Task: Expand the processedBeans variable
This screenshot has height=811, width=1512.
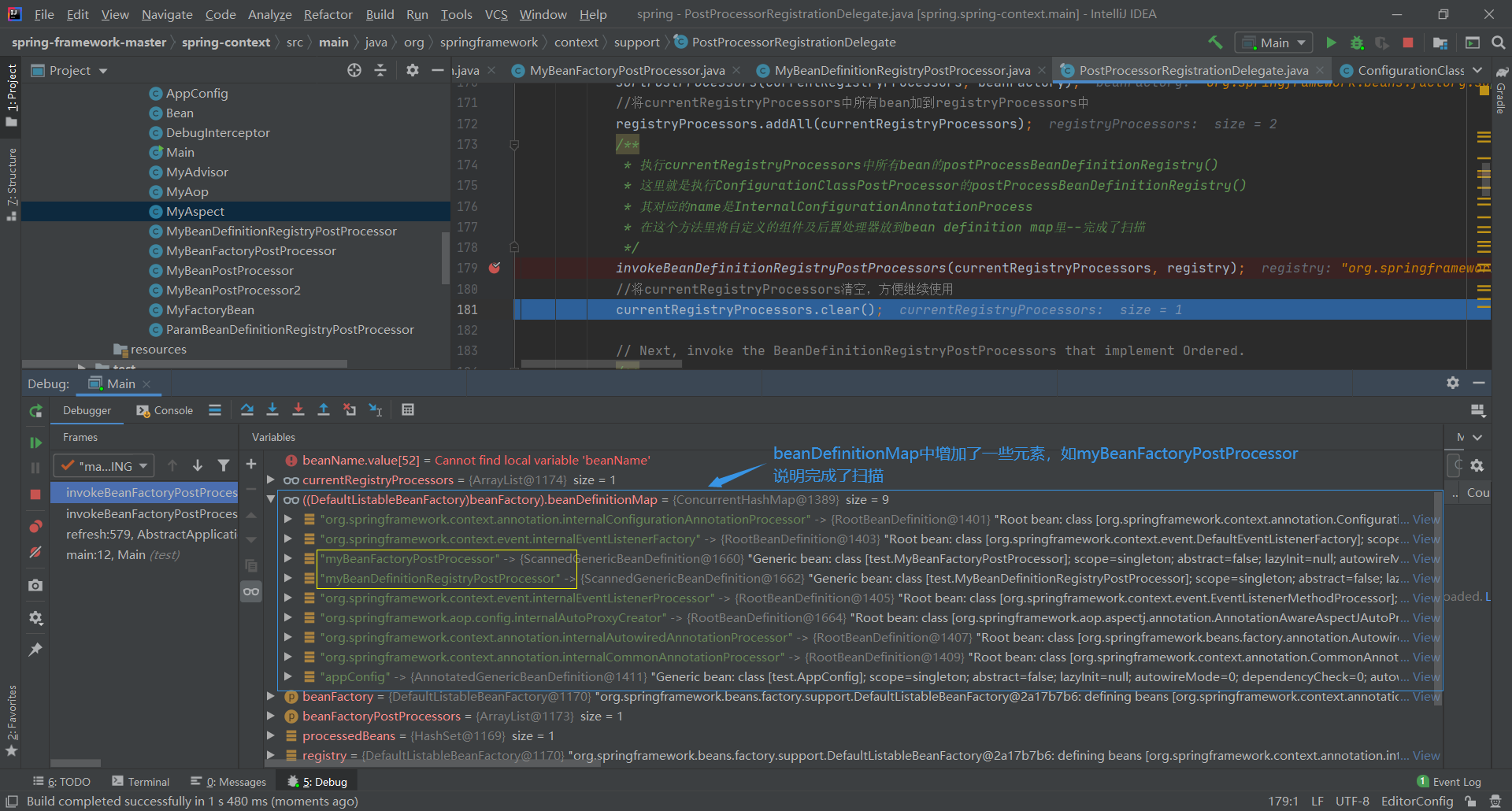Action: pos(271,735)
